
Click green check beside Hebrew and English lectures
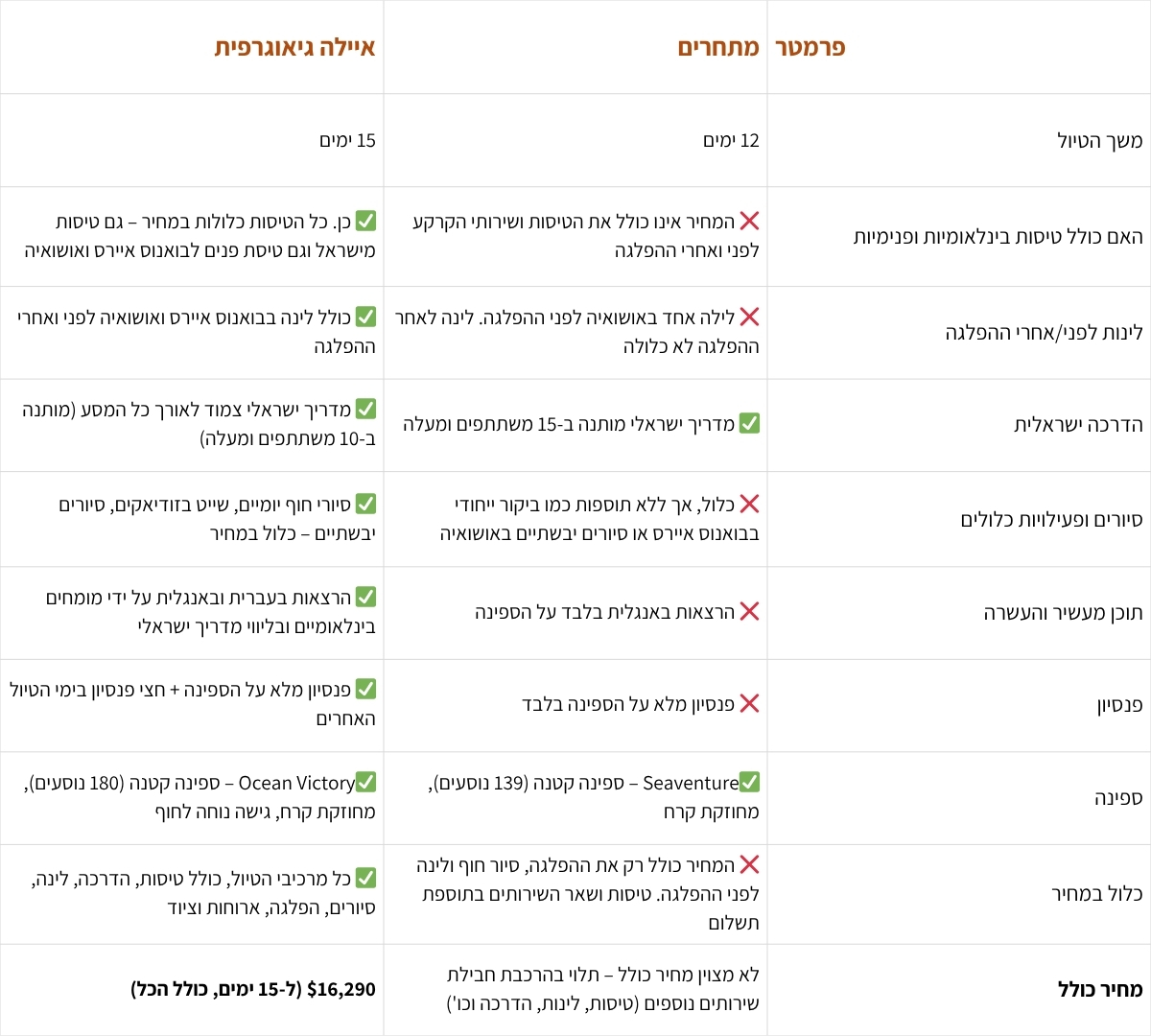pos(365,598)
